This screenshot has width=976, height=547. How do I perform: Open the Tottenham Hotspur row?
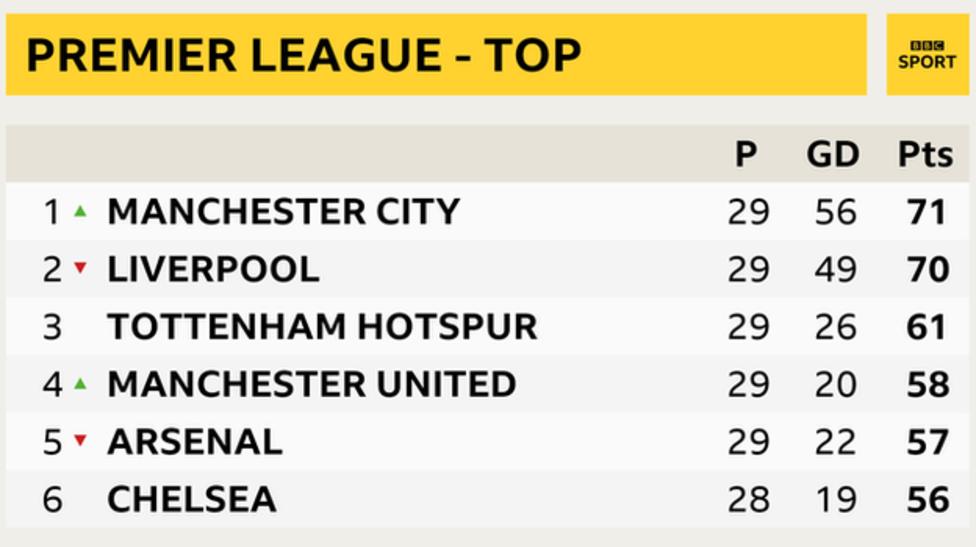click(322, 326)
